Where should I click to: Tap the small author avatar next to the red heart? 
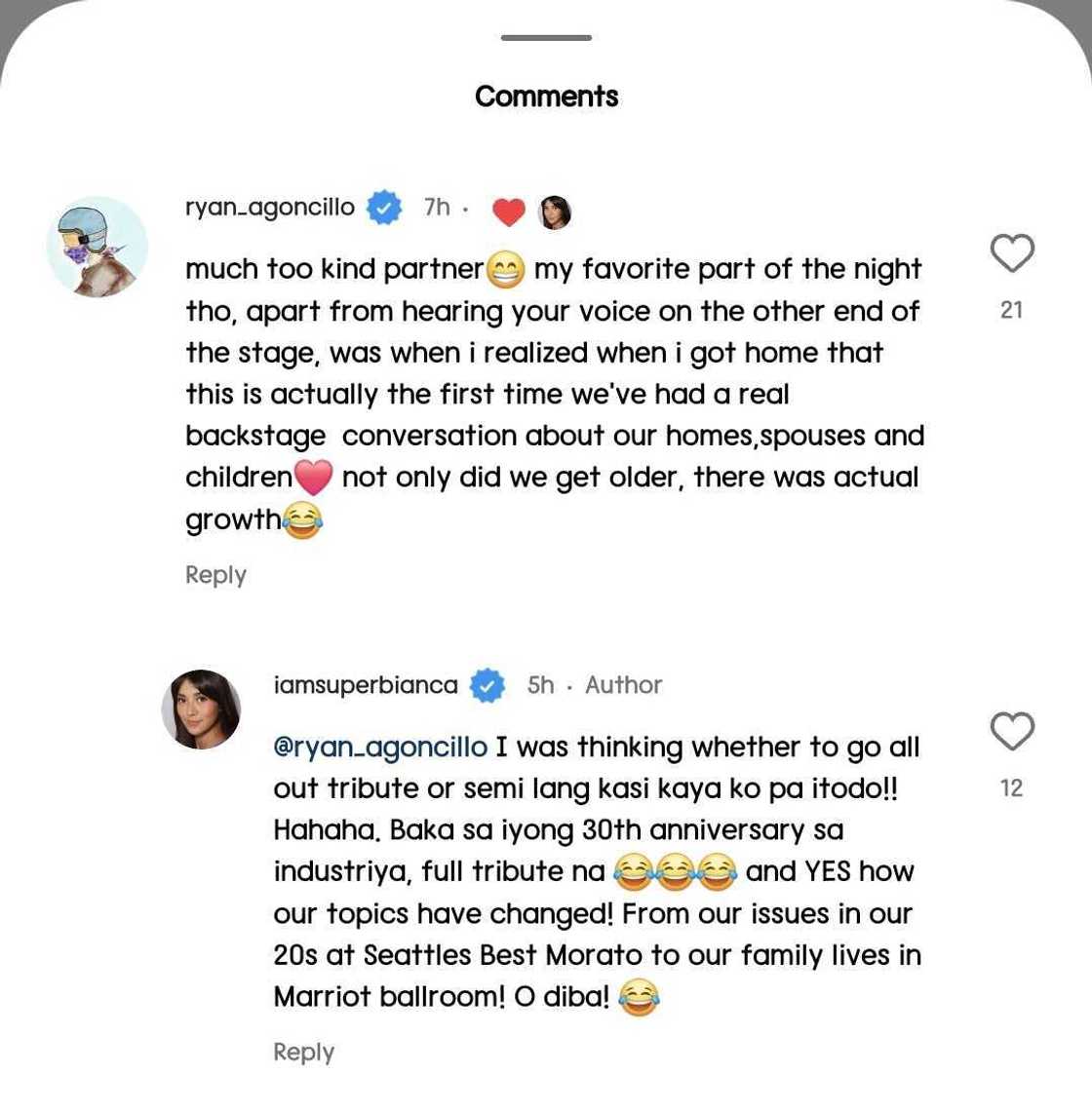555,211
